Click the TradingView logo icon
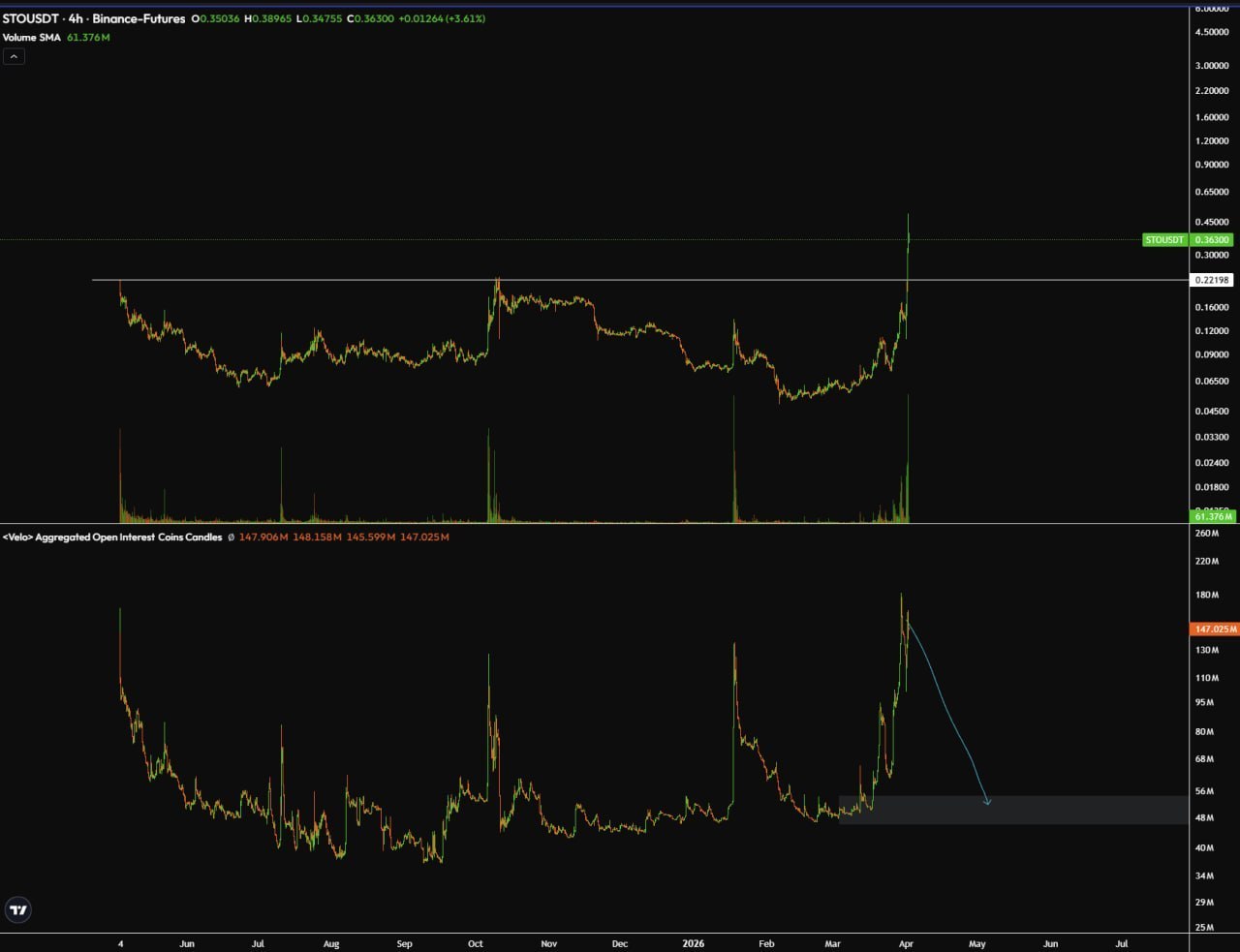The image size is (1240, 952). [x=18, y=909]
